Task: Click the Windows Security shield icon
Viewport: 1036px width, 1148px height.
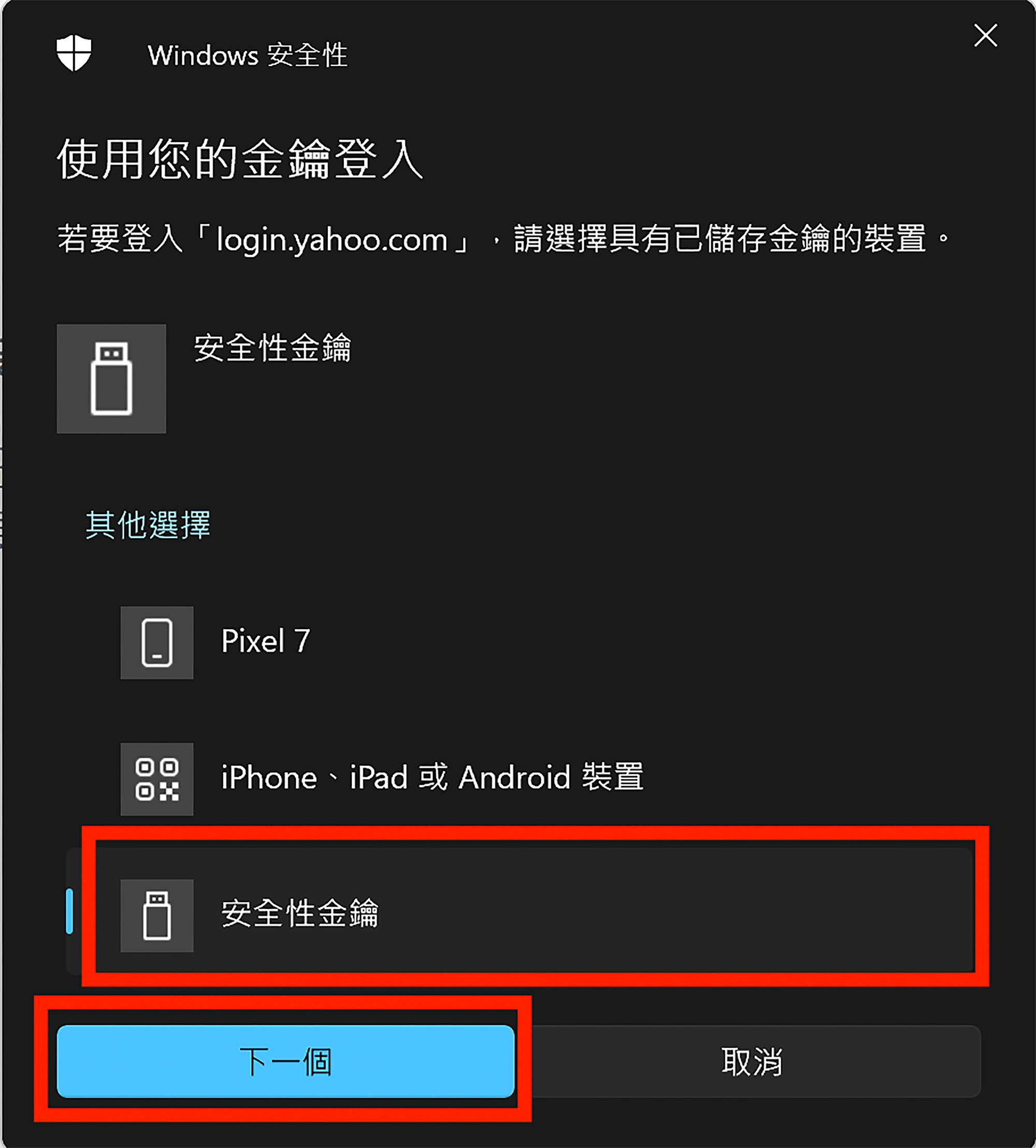Action: [x=74, y=53]
